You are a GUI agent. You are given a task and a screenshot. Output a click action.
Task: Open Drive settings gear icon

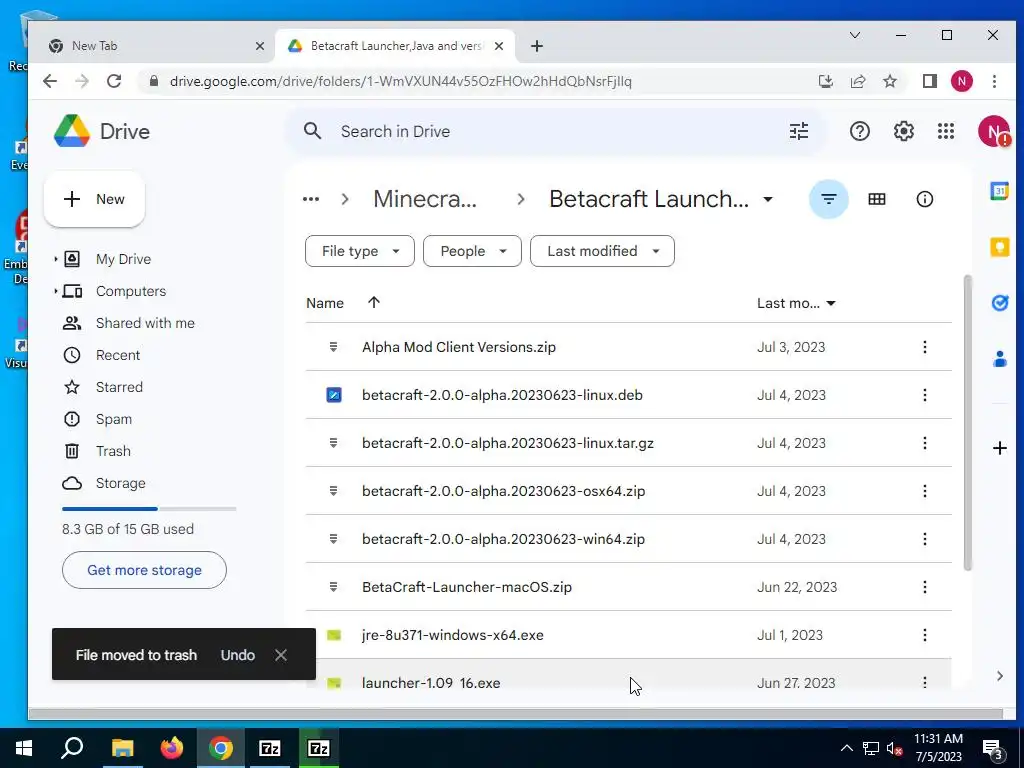(x=903, y=131)
